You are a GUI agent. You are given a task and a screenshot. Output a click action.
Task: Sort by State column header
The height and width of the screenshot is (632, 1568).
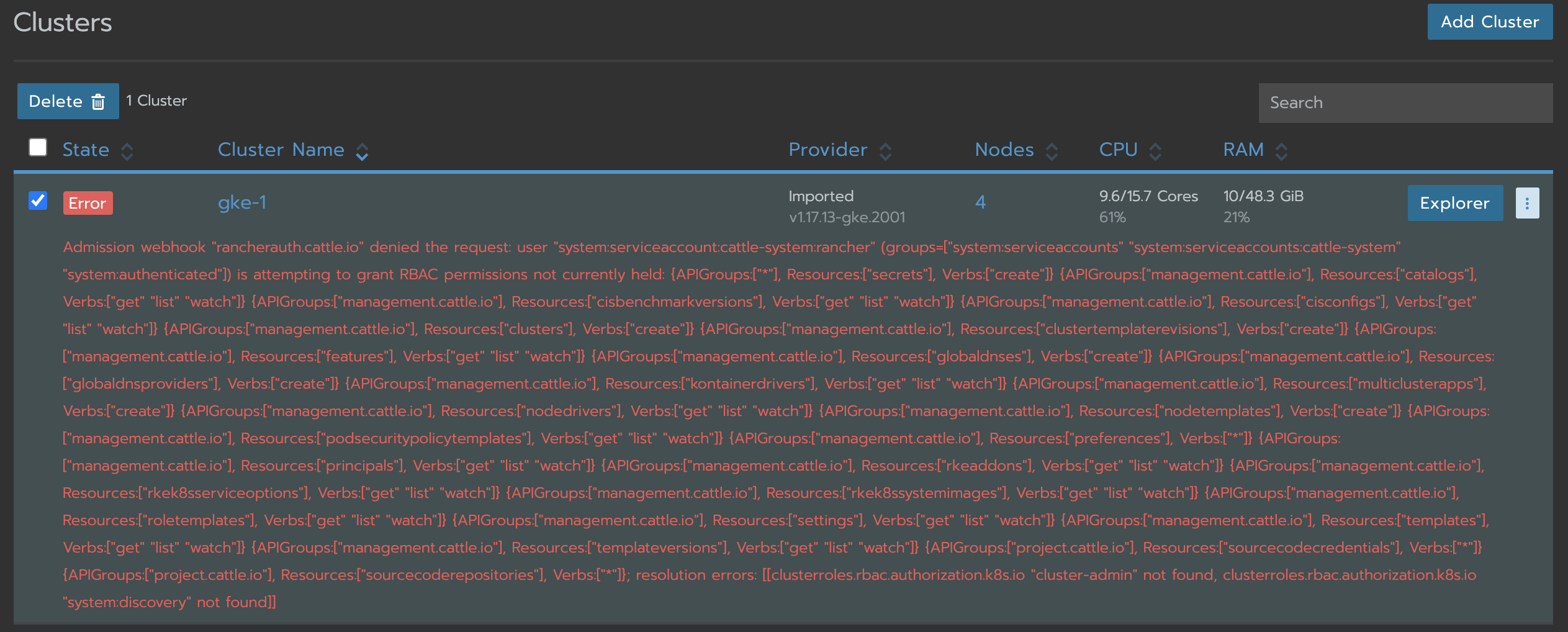pos(97,150)
